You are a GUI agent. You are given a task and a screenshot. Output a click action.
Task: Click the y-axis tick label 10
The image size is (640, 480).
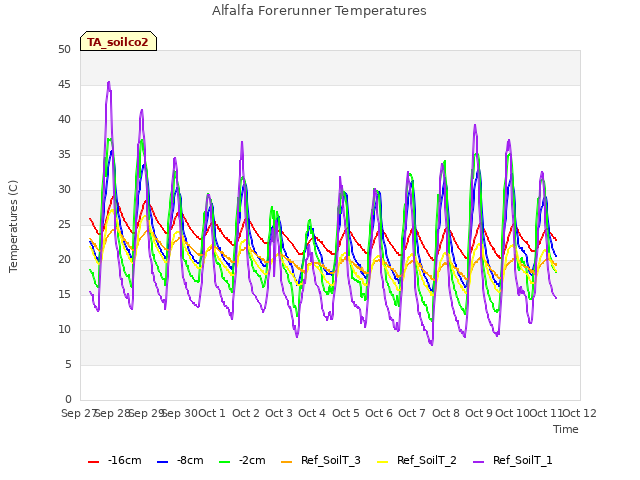64,330
